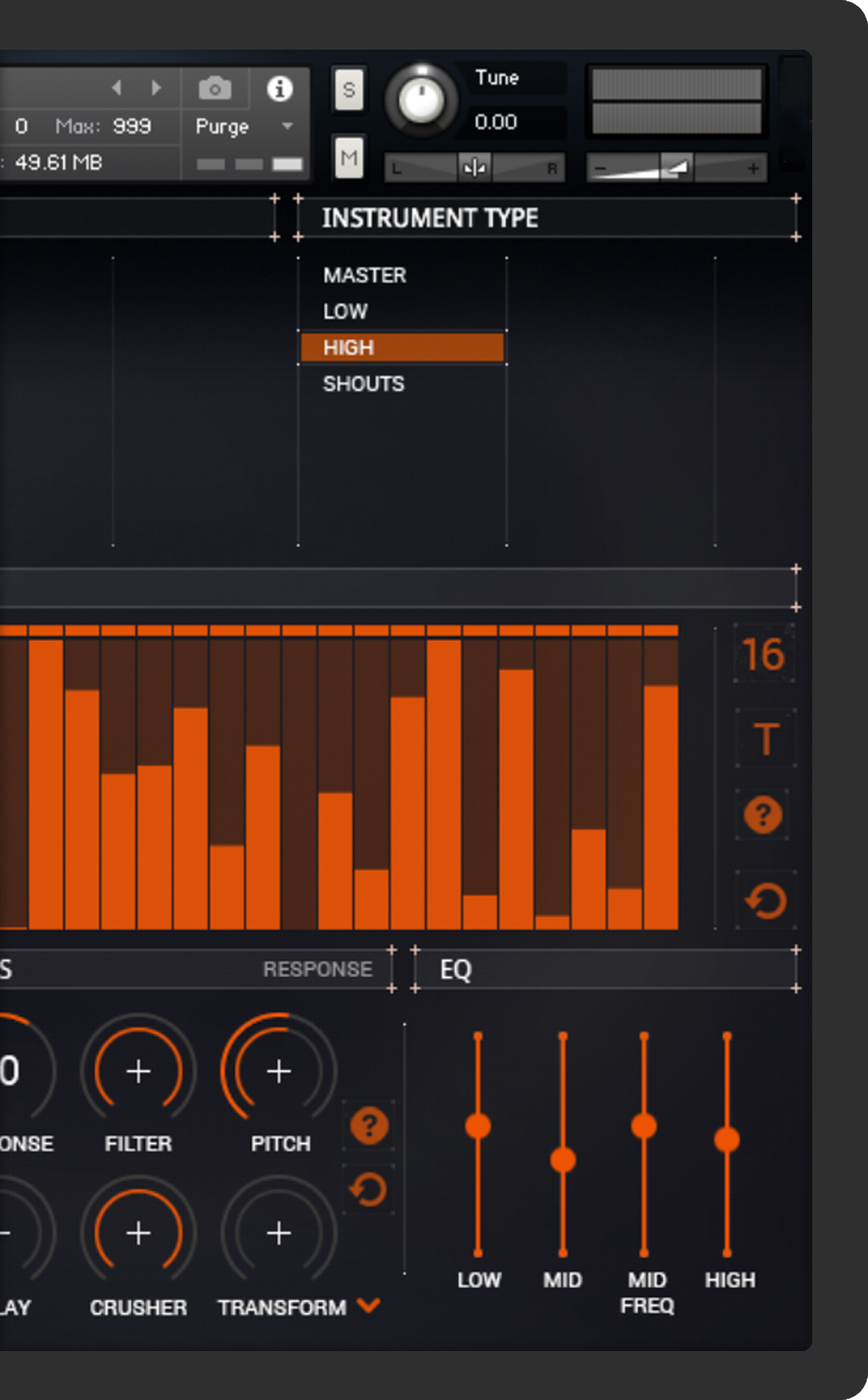The width and height of the screenshot is (868, 1400).
Task: Mute the instrument with the M button
Action: click(x=349, y=158)
